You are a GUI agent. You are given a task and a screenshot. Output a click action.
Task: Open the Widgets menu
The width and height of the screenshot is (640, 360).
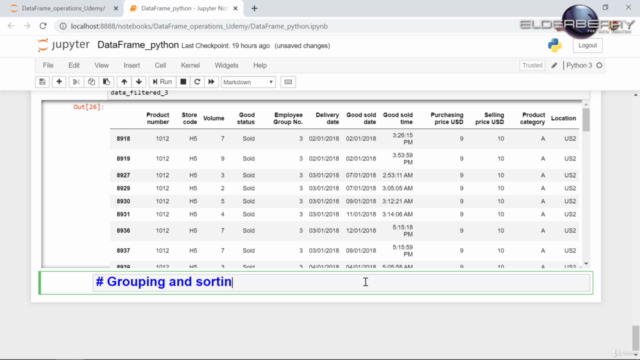point(227,65)
